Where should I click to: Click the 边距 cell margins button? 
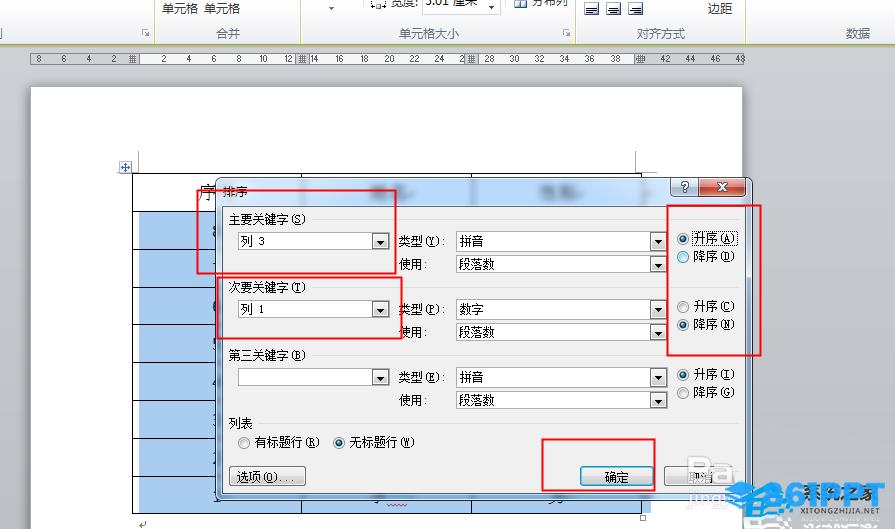(719, 8)
